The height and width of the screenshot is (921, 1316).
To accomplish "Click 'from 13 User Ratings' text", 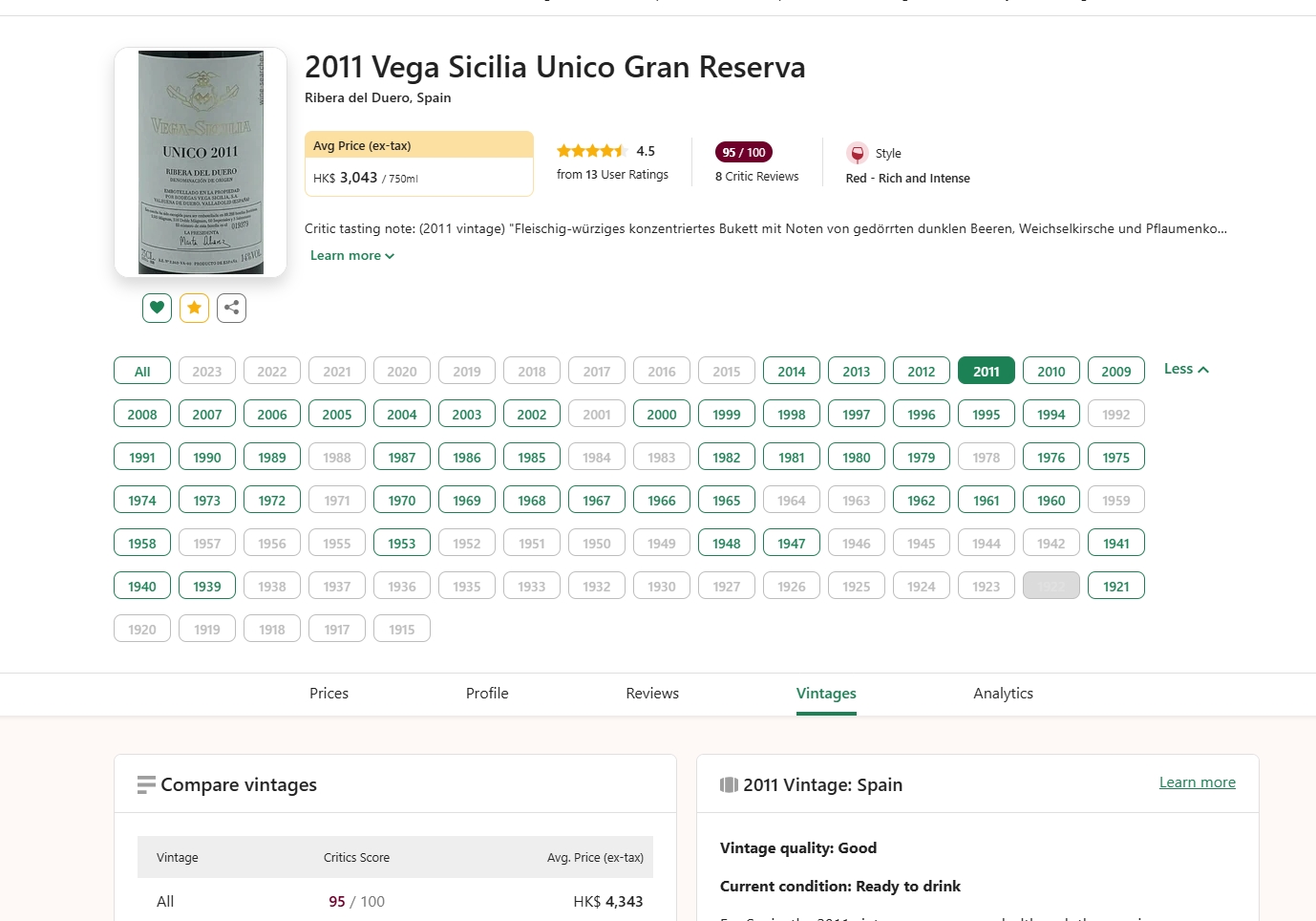I will (x=612, y=174).
